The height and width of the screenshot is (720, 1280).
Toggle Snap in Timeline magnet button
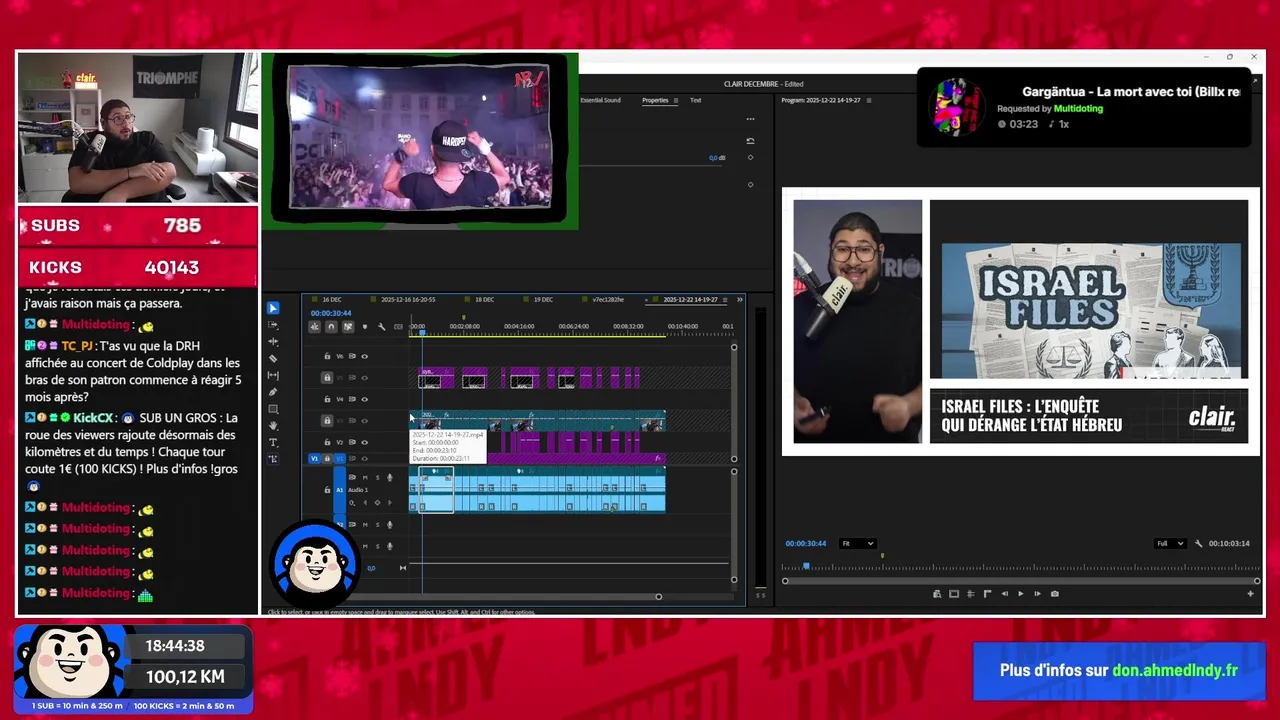coord(331,326)
